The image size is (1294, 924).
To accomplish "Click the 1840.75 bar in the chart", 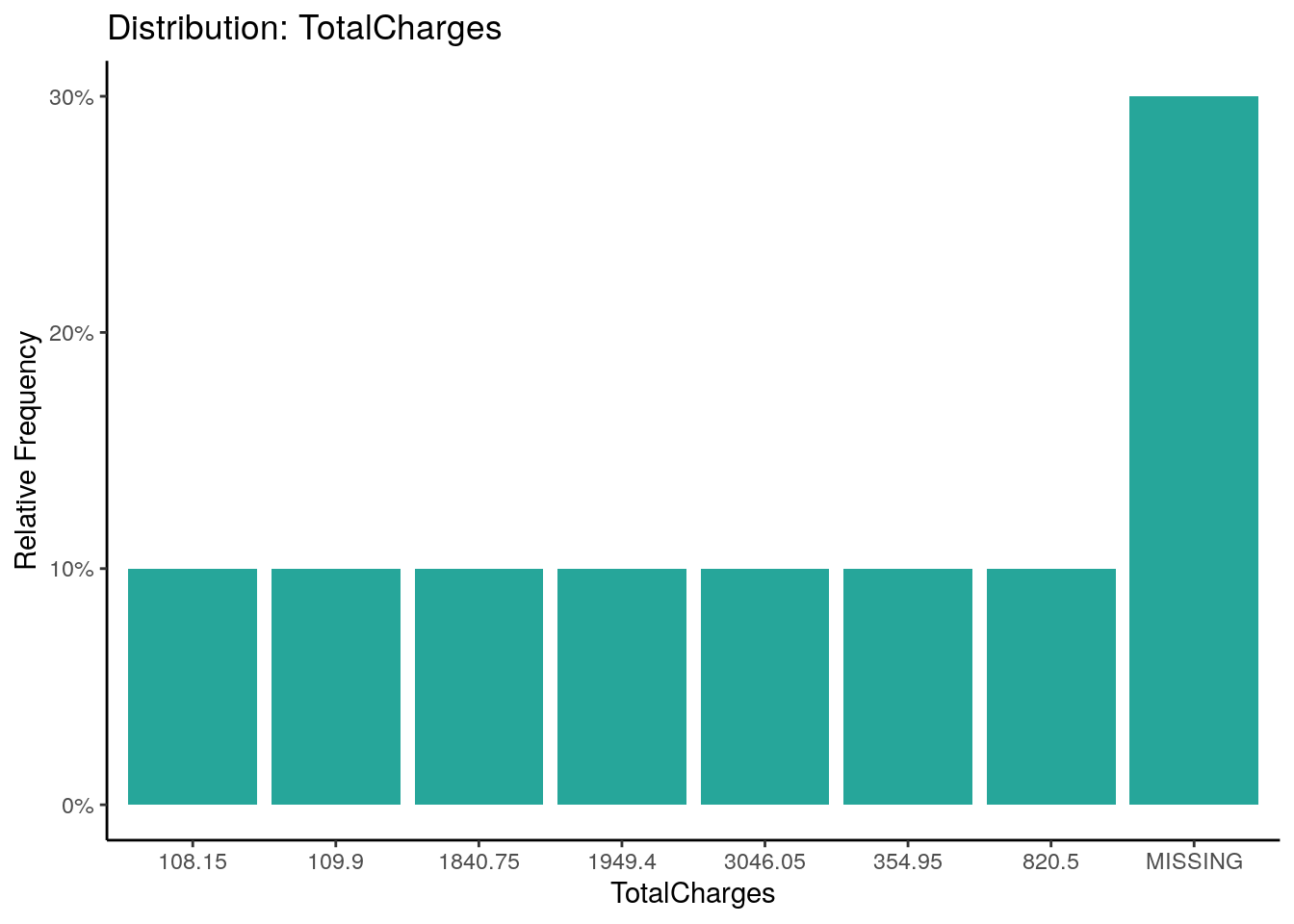I will pyautogui.click(x=479, y=686).
